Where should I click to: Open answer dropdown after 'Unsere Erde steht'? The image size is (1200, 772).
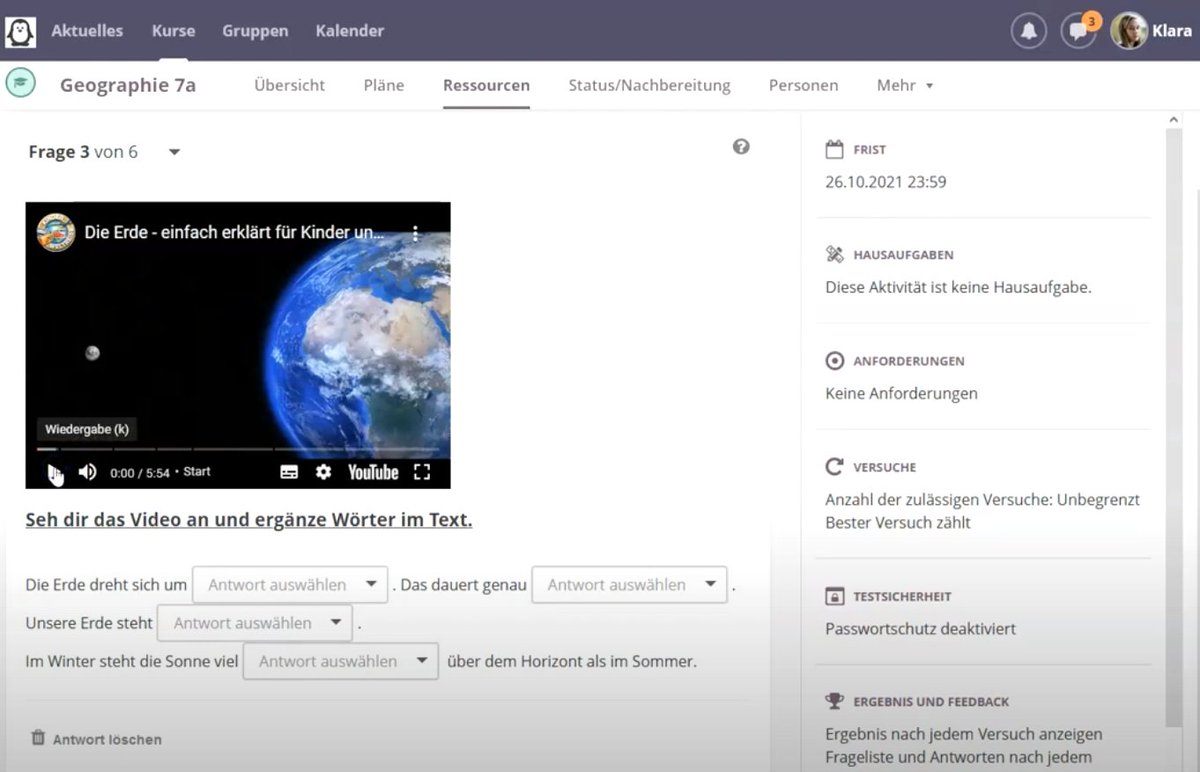tap(255, 623)
